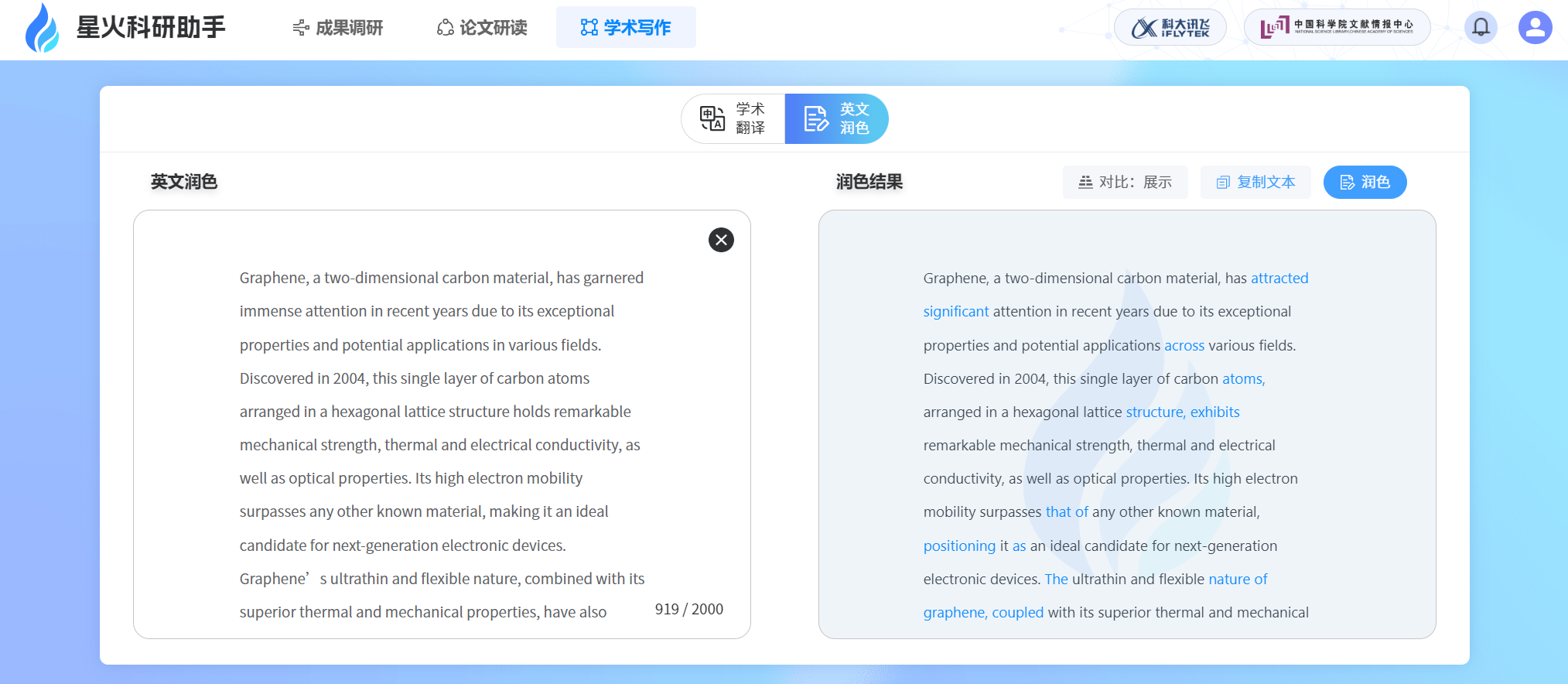Click the 中国科学院文献情报中心 logo badge
The width and height of the screenshot is (1568, 684).
[1337, 28]
